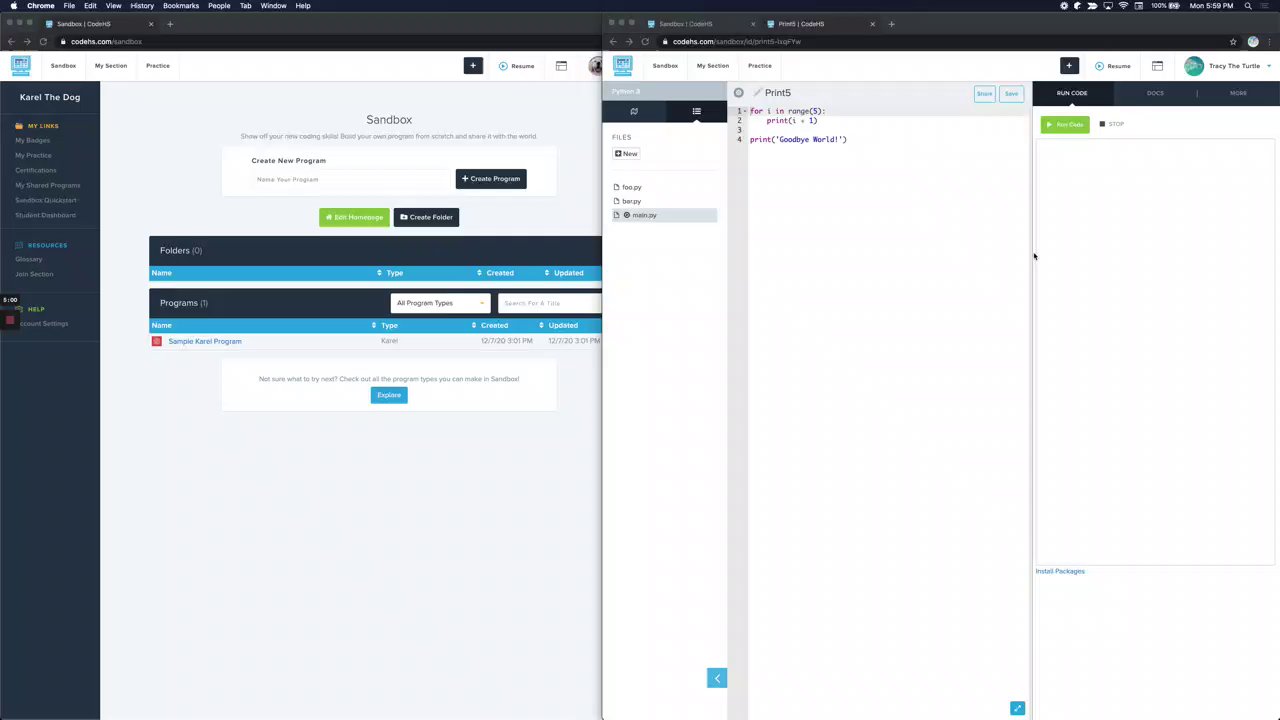Collapse code fold arrow on line 1
The height and width of the screenshot is (720, 1280).
click(x=747, y=111)
